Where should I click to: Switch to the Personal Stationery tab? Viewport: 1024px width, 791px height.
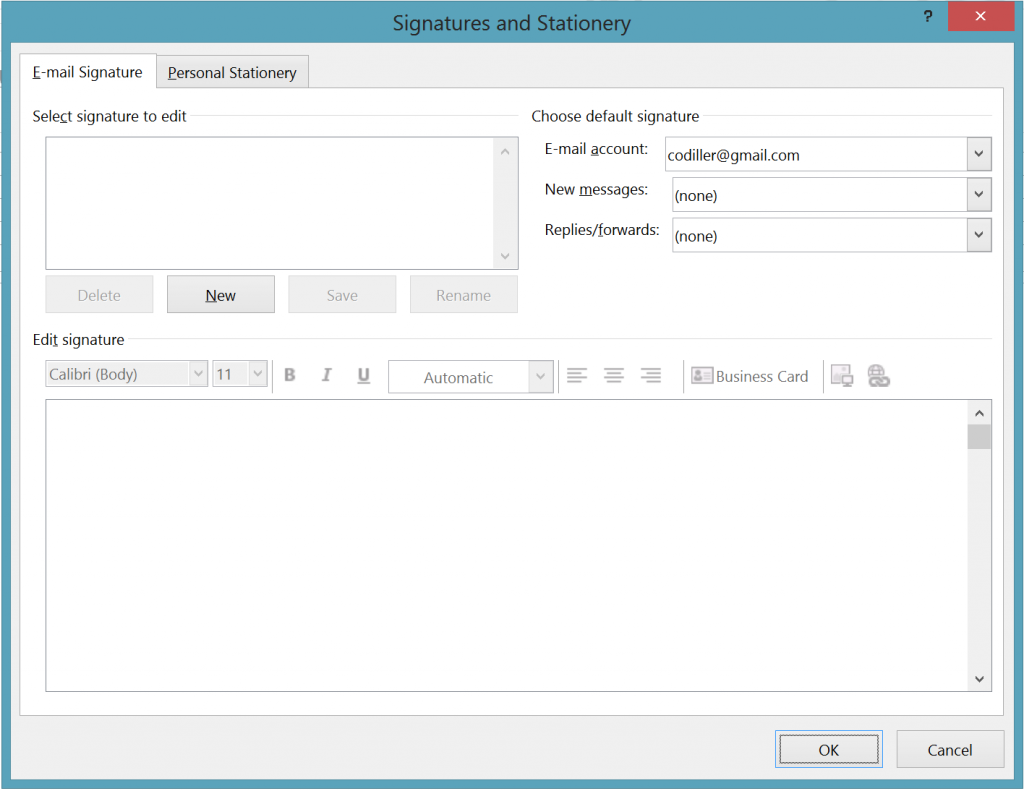[x=232, y=71]
